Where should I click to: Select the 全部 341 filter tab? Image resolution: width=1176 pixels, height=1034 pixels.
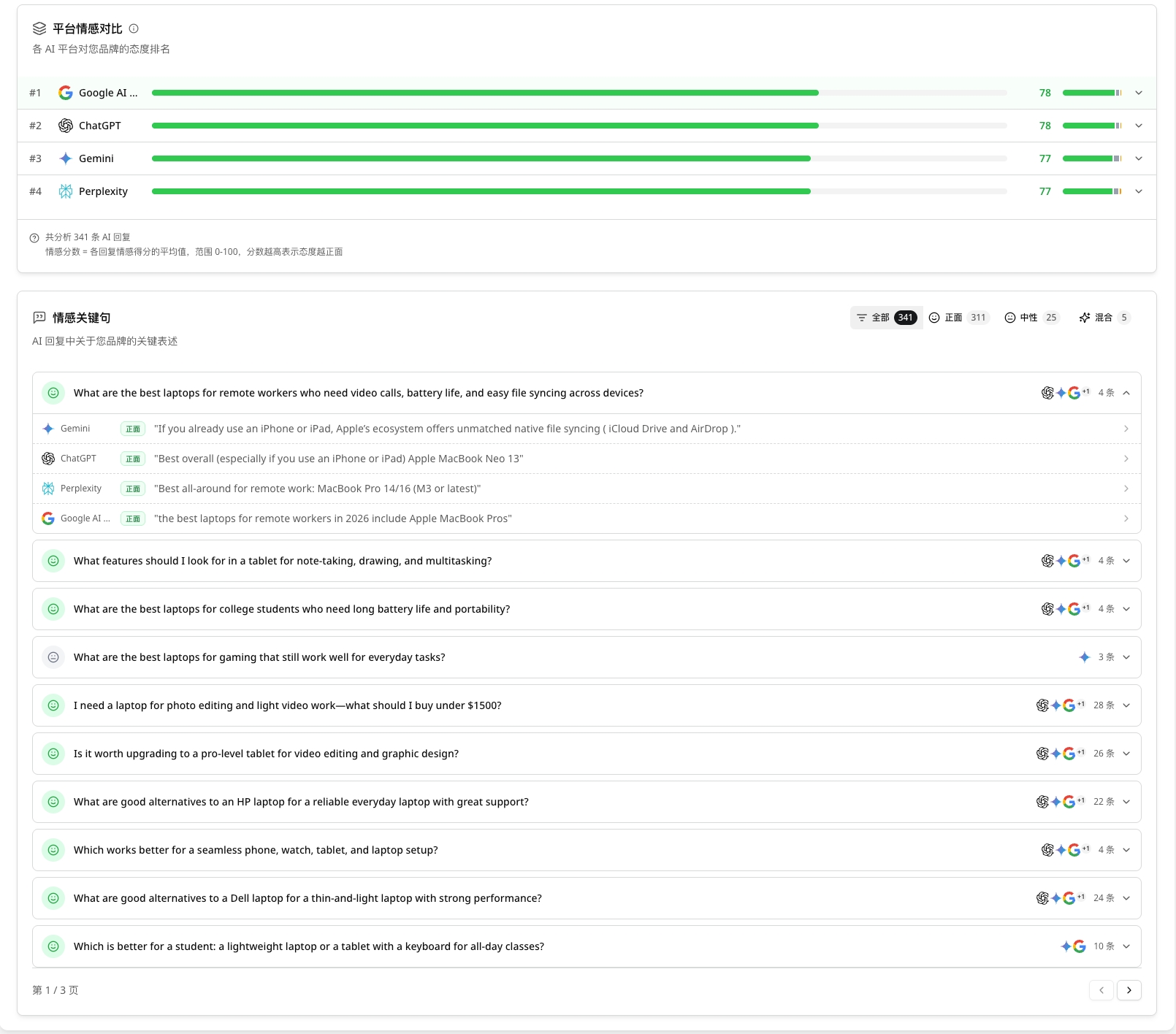(x=886, y=318)
